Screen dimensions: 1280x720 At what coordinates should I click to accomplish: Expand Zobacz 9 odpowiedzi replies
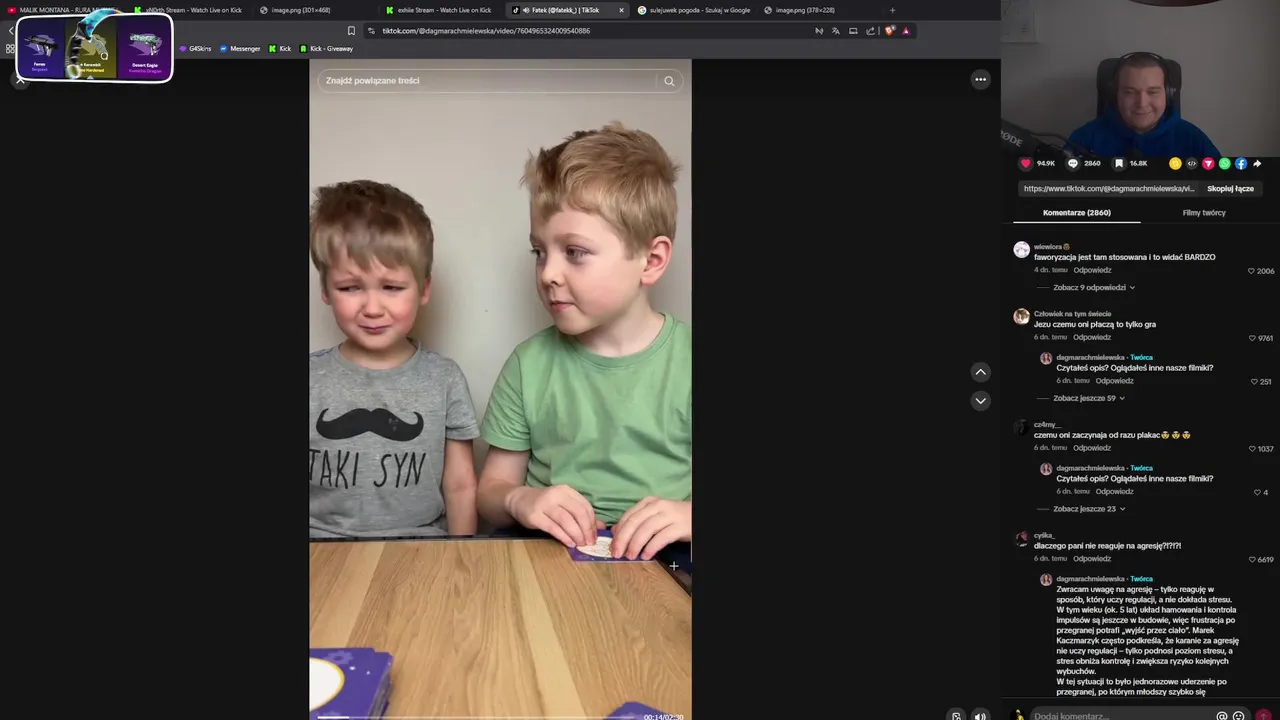(x=1093, y=287)
